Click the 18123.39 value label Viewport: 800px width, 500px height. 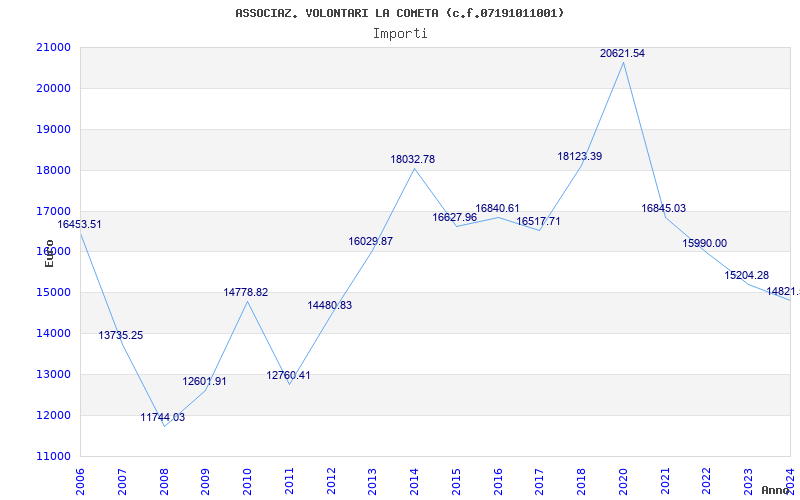pos(580,156)
